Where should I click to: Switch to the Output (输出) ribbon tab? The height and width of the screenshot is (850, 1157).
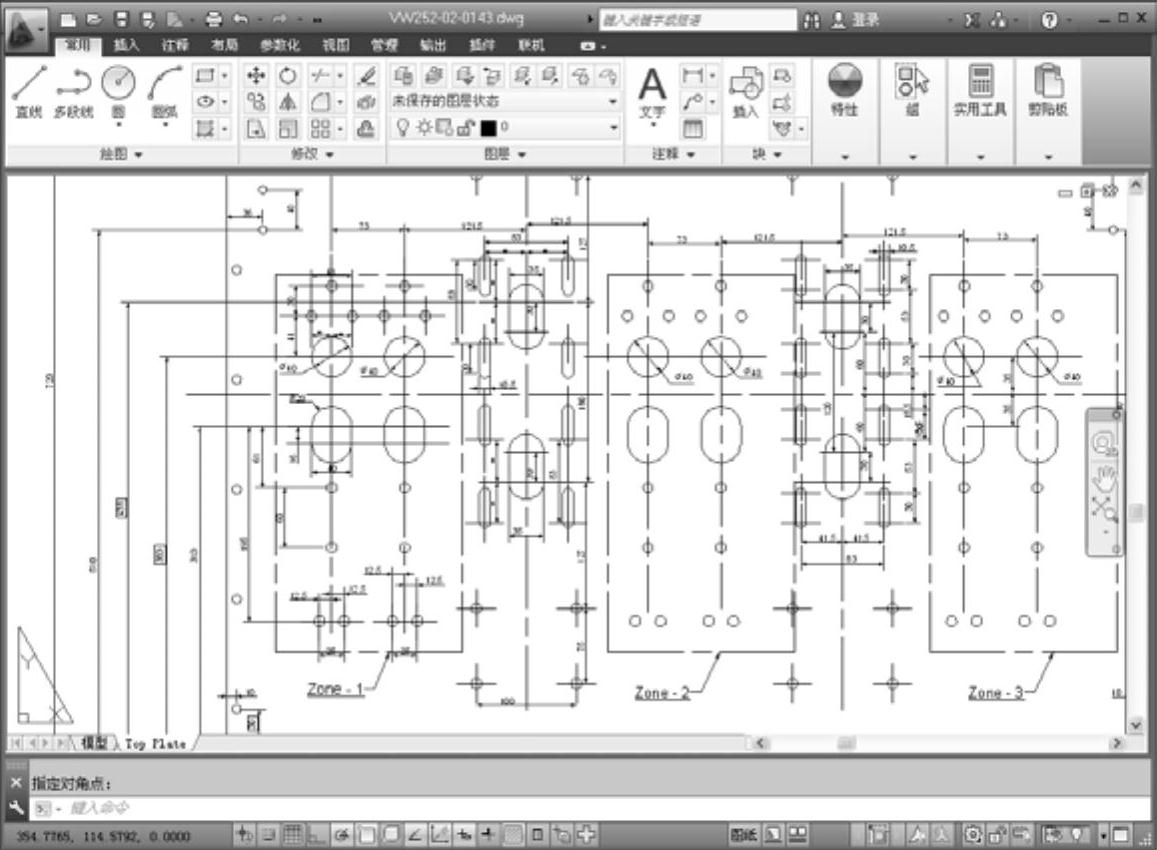point(433,45)
